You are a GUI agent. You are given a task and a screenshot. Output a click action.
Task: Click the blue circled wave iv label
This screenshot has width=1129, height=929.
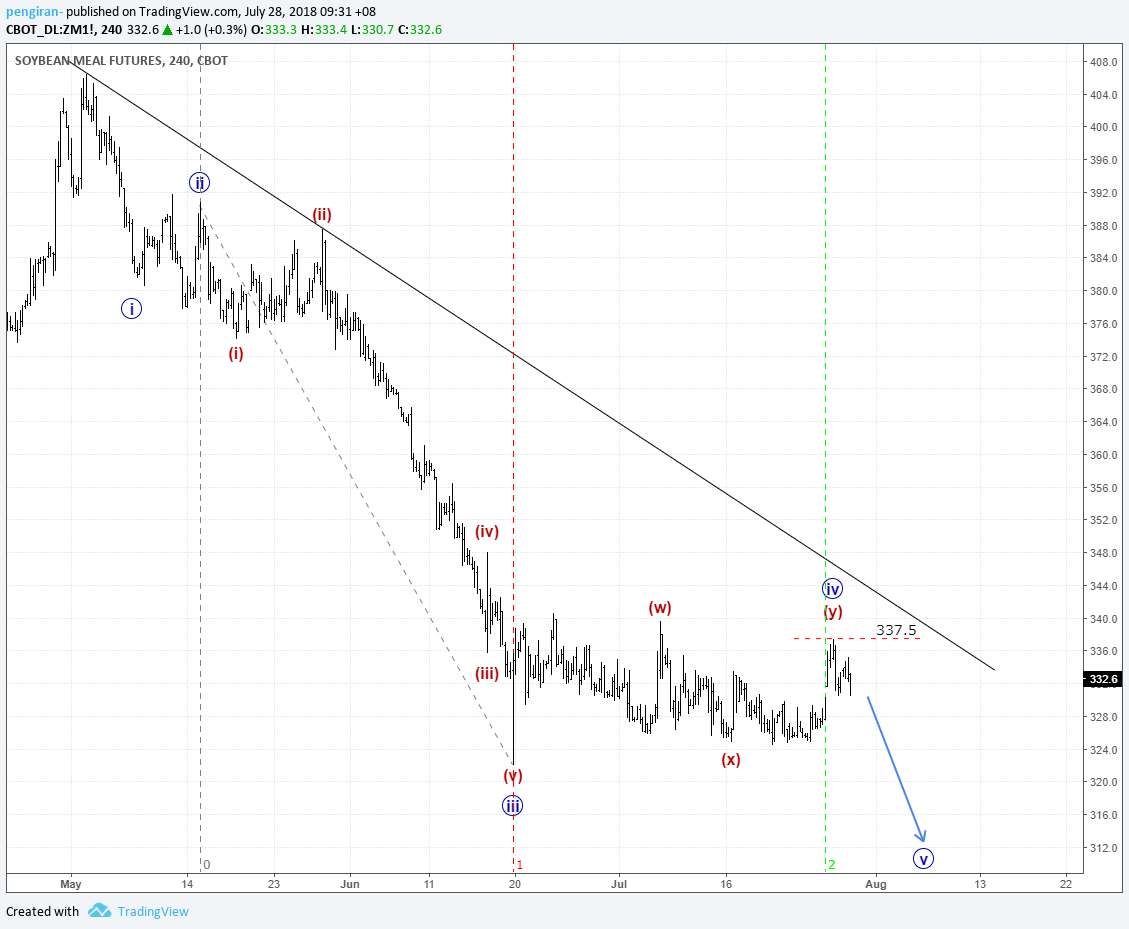[x=832, y=589]
